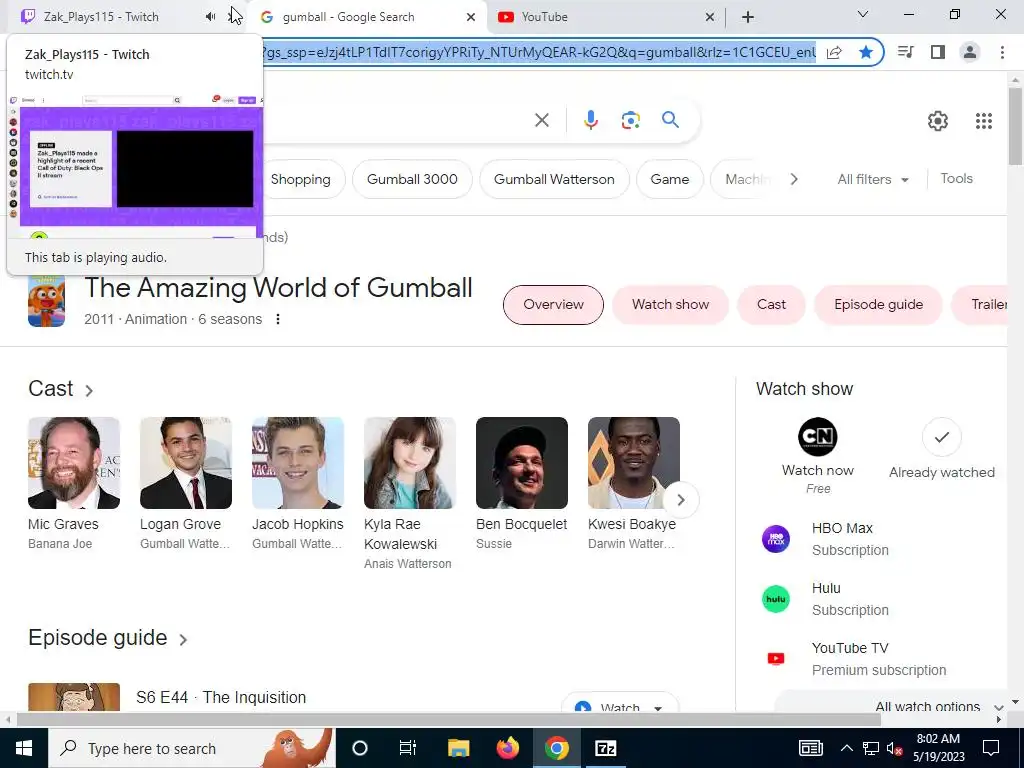Viewport: 1024px width, 768px height.
Task: Open Ben Bocquelet cast entry
Action: (x=522, y=484)
